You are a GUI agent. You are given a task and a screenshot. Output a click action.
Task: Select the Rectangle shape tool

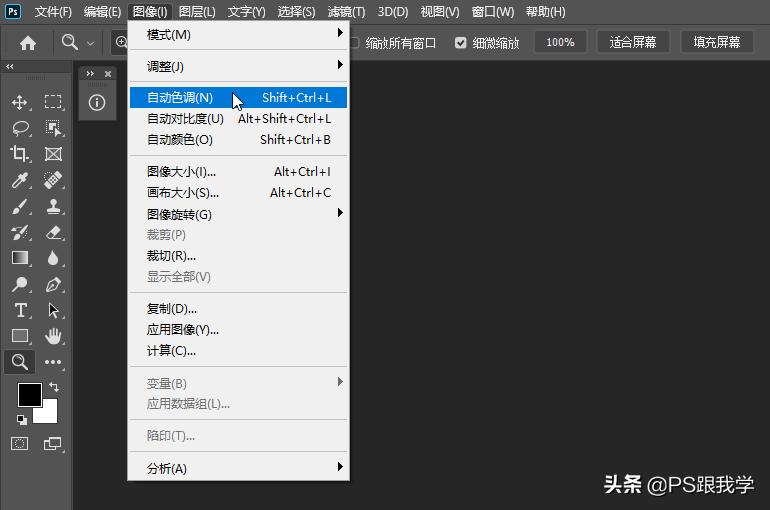[20, 336]
